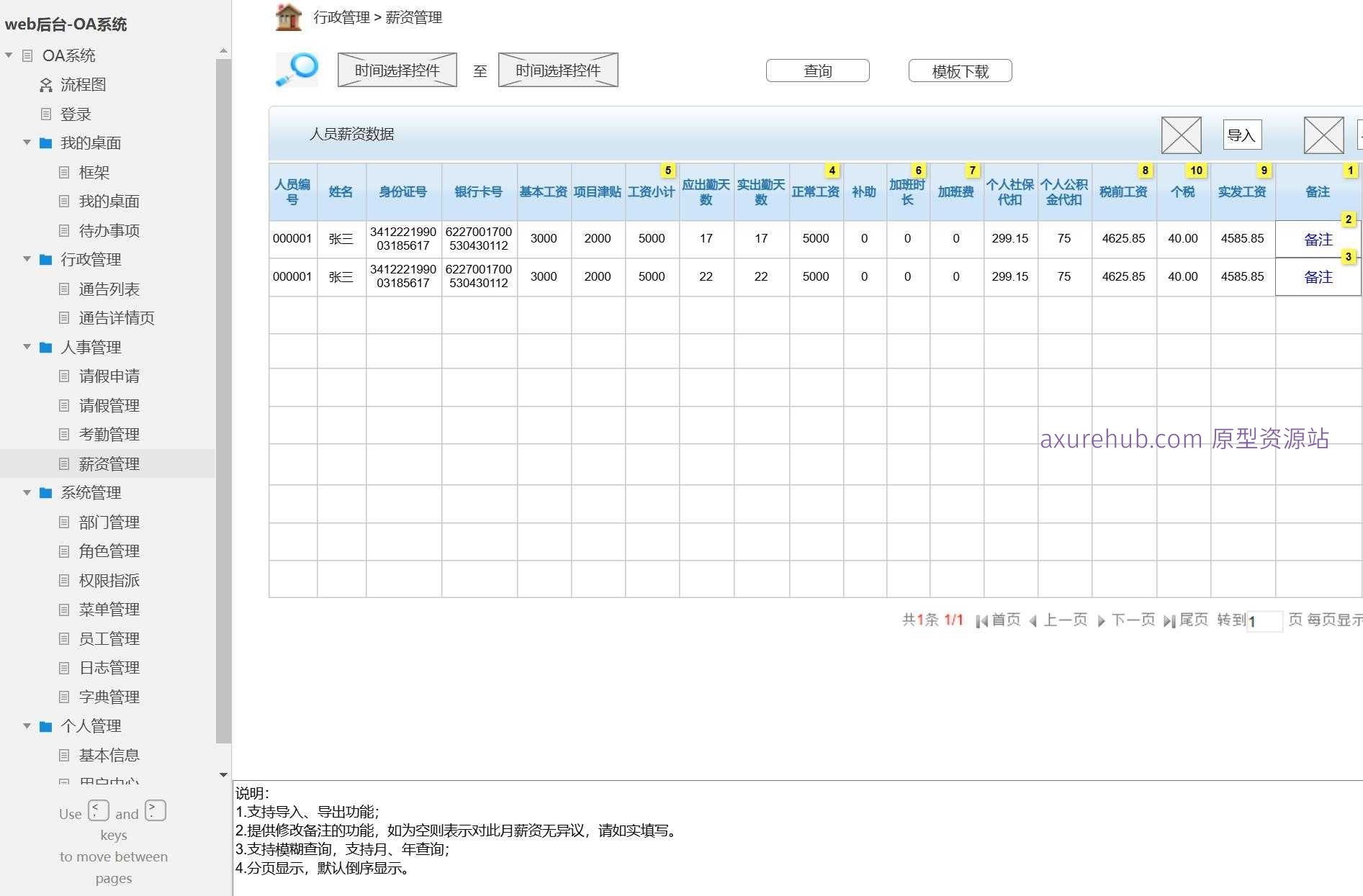Click the 下一页 next-page arrow icon
Screen dimensions: 1363x896
pyautogui.click(x=1101, y=621)
